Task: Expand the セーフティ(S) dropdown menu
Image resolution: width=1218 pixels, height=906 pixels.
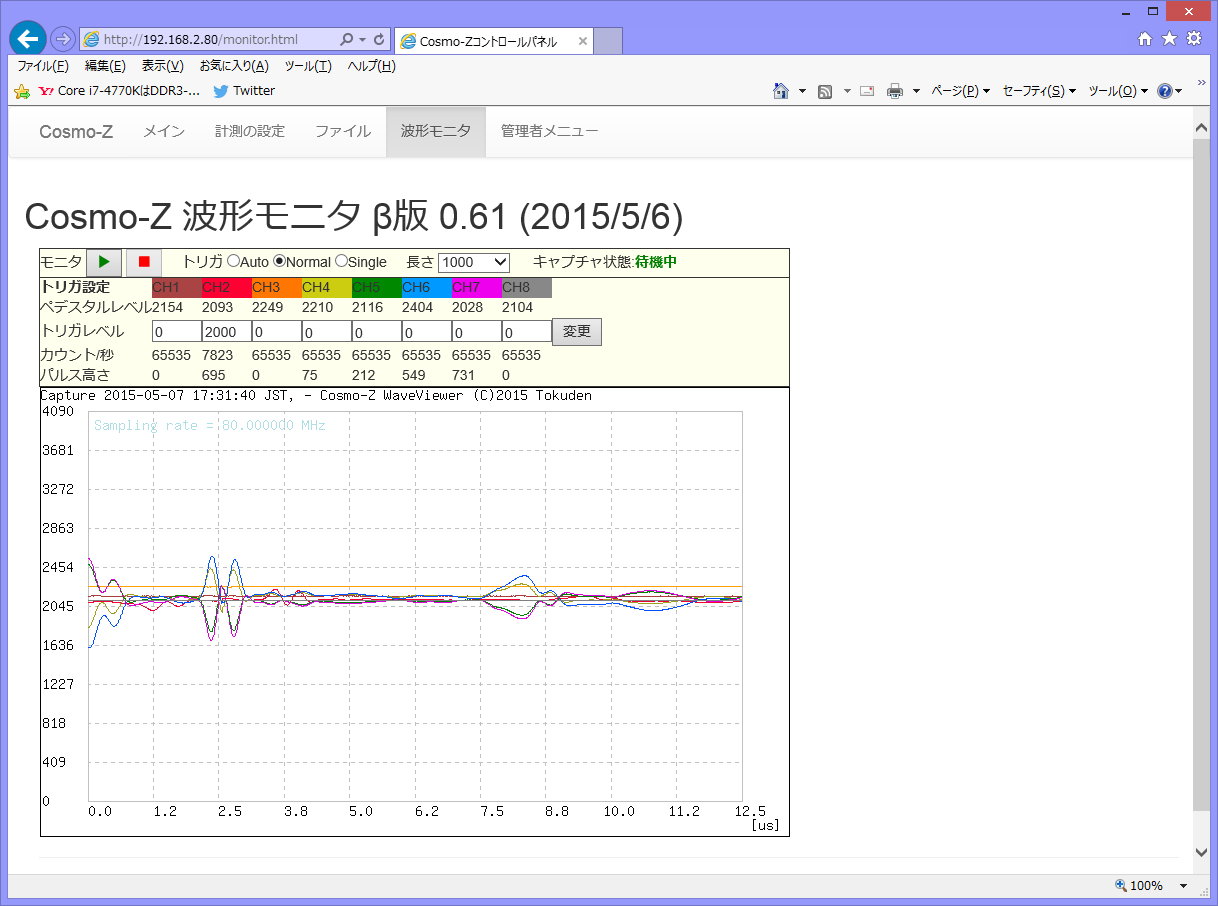Action: tap(1038, 91)
